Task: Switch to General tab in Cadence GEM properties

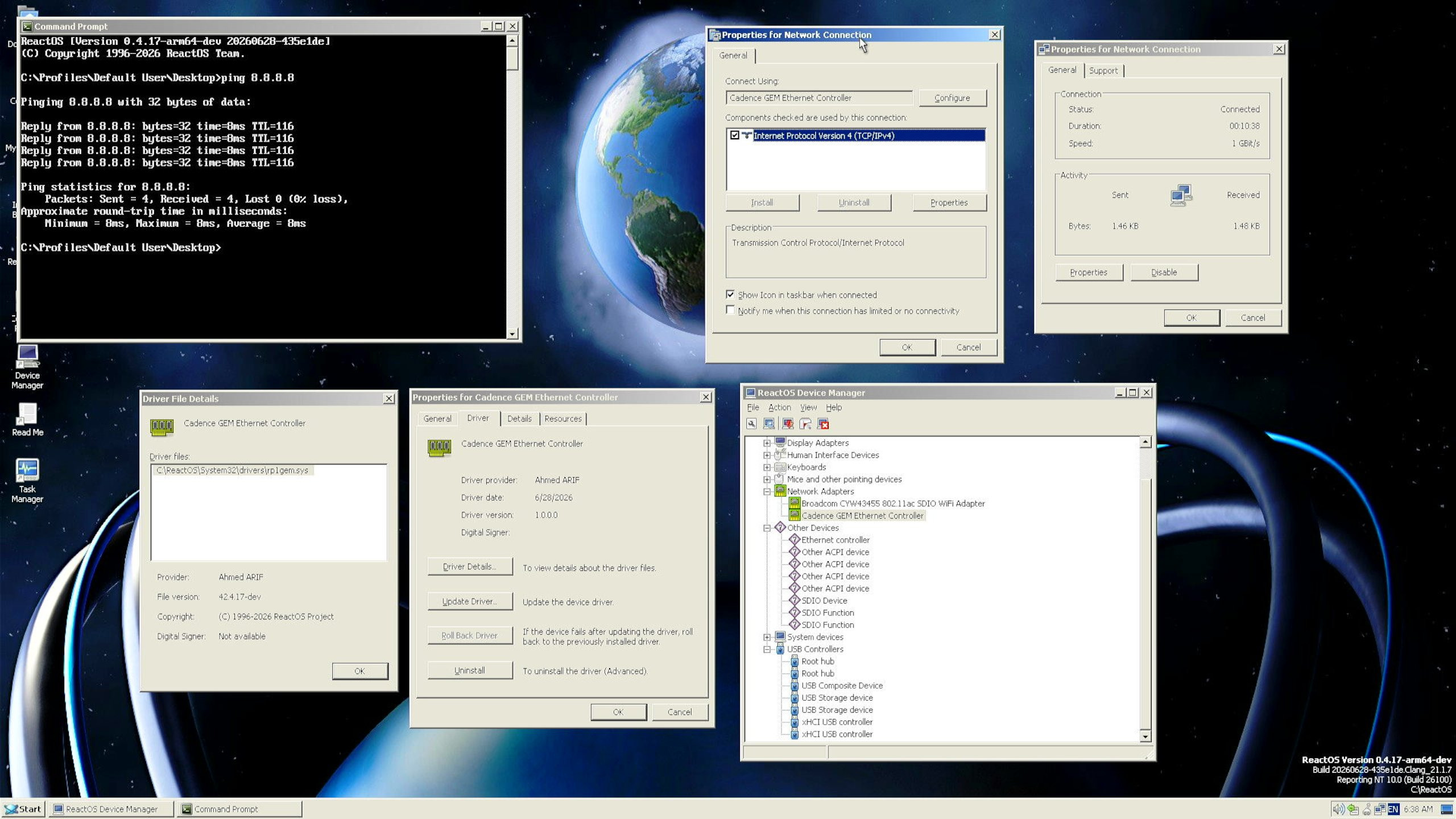Action: point(437,419)
